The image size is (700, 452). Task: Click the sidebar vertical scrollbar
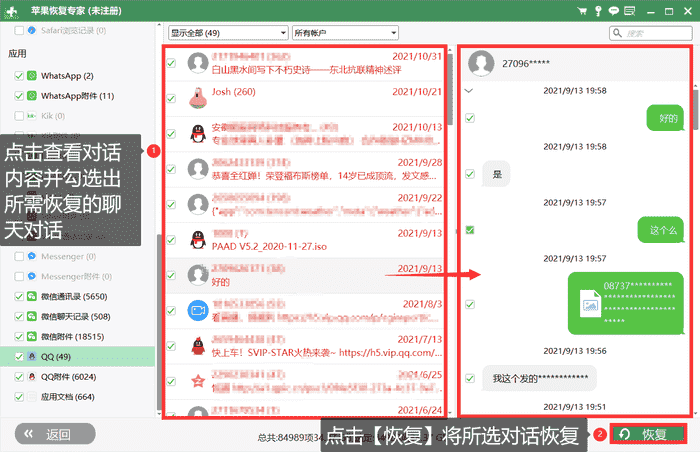(159, 322)
